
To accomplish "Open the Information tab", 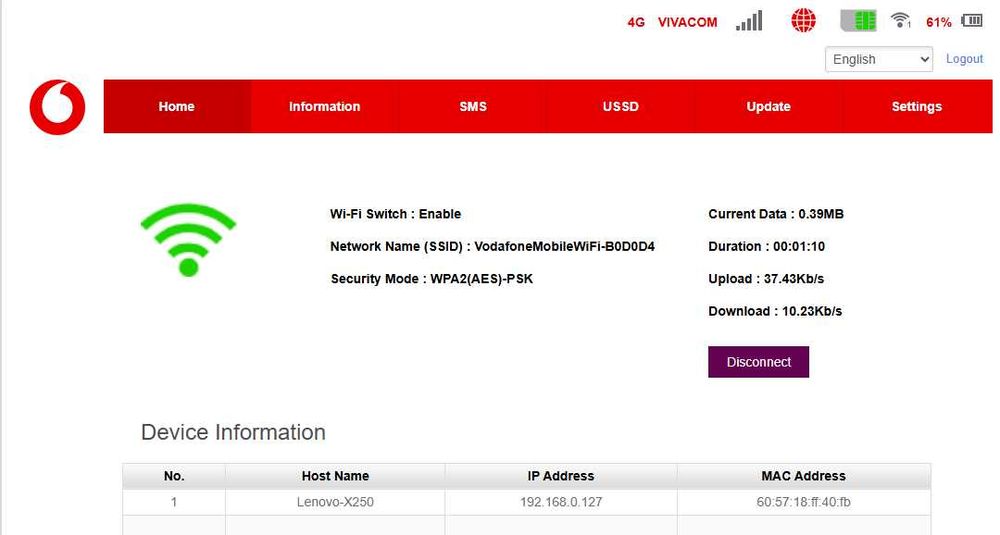I will (325, 106).
